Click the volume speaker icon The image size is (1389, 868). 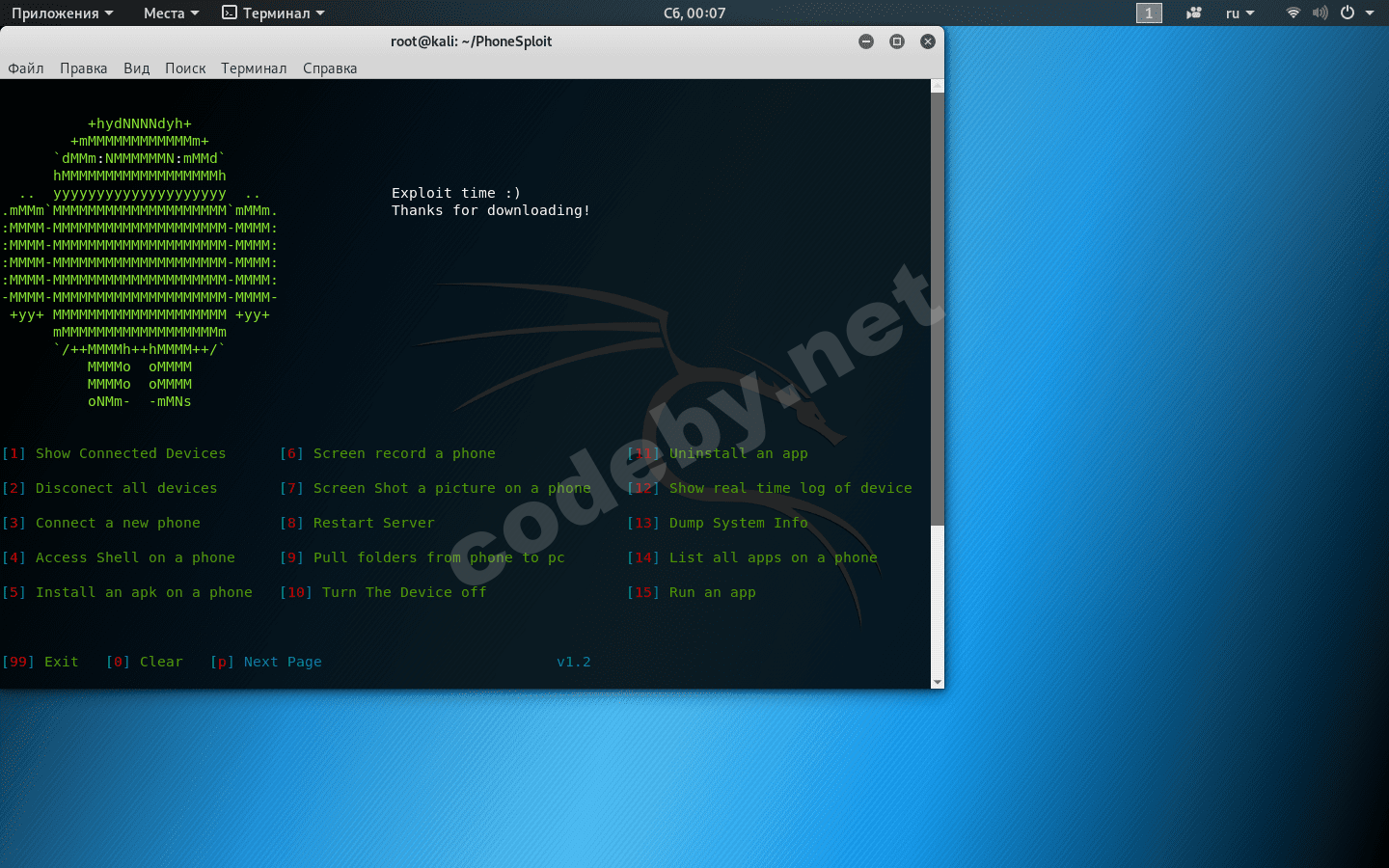pyautogui.click(x=1321, y=14)
